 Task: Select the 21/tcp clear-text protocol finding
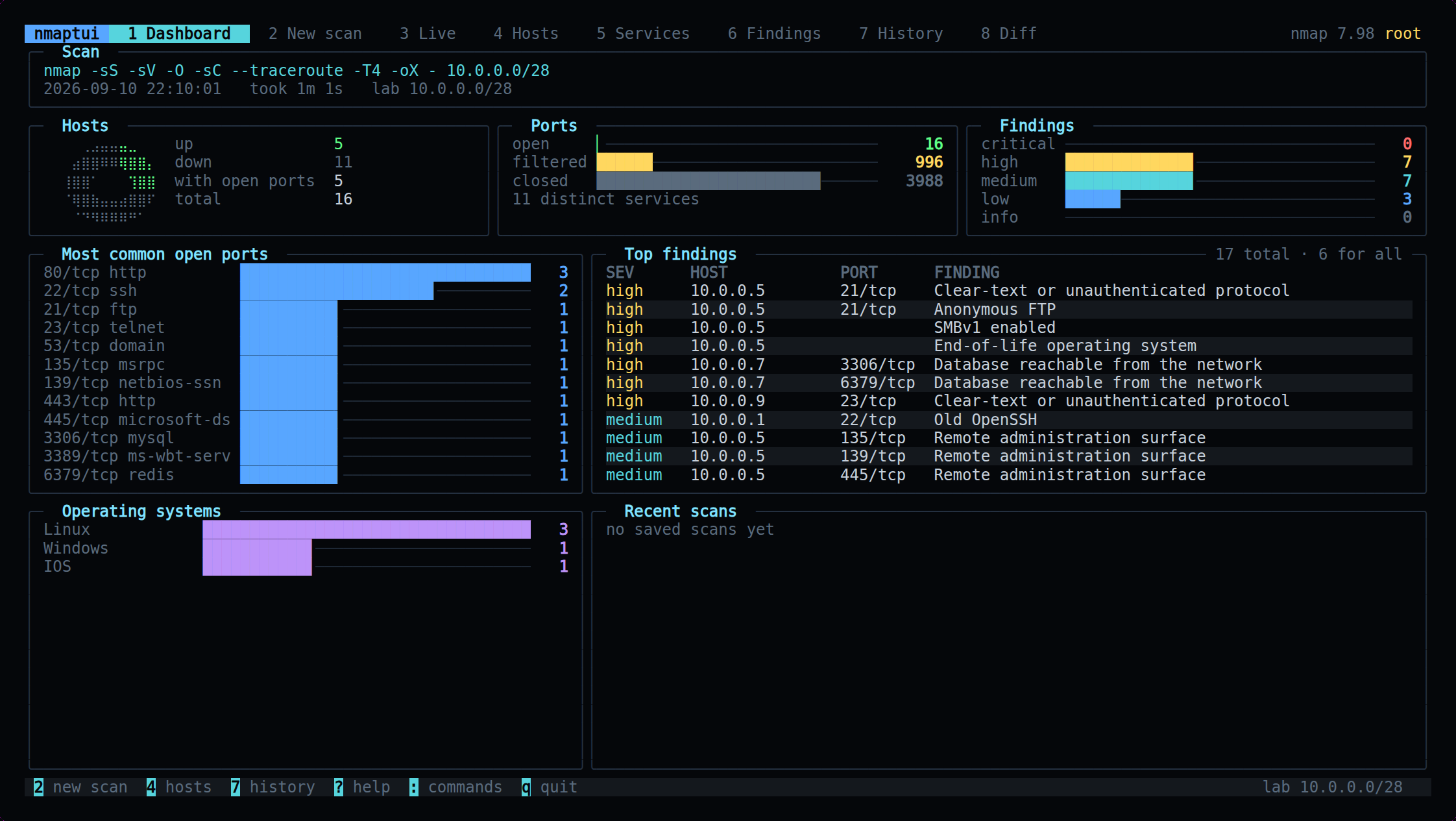pyautogui.click(x=1009, y=291)
